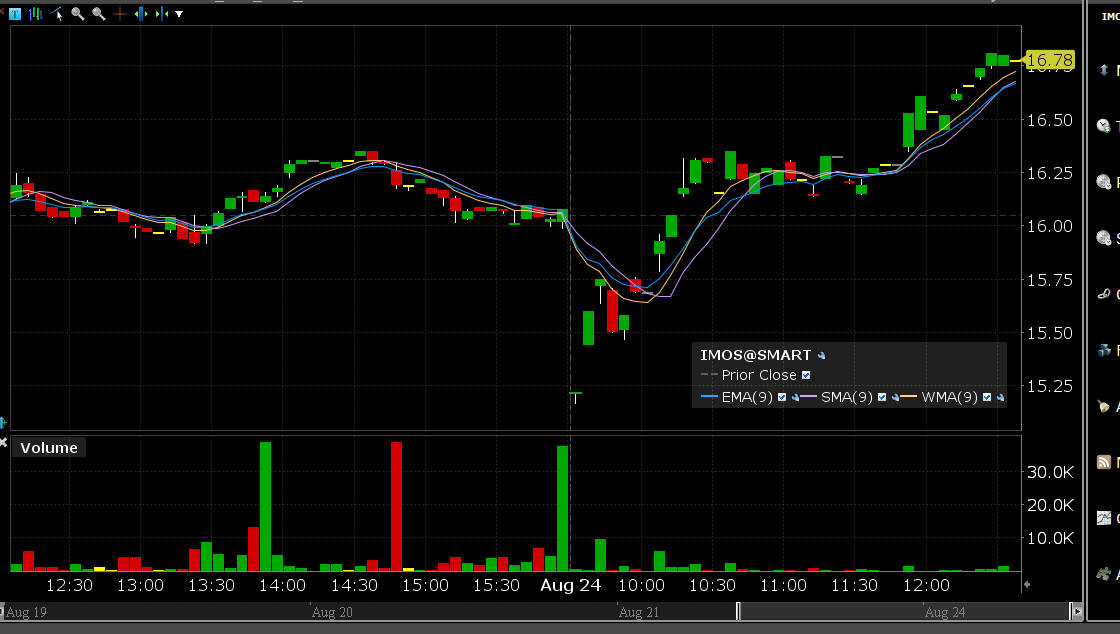
Task: Toggle the SMA(9) indicator checkbox
Action: tap(882, 397)
